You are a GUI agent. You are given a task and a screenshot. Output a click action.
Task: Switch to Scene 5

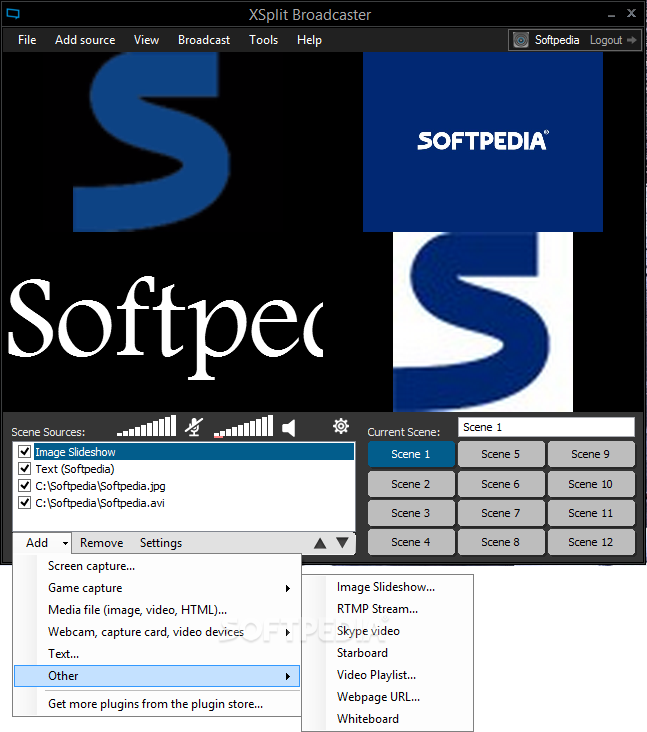[x=501, y=454]
